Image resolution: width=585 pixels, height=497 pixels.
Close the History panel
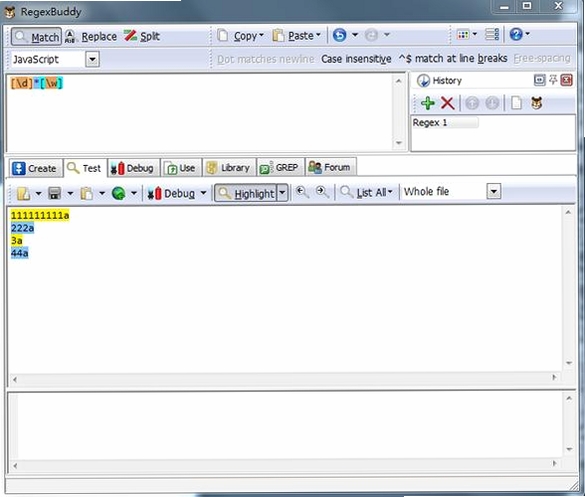click(566, 80)
